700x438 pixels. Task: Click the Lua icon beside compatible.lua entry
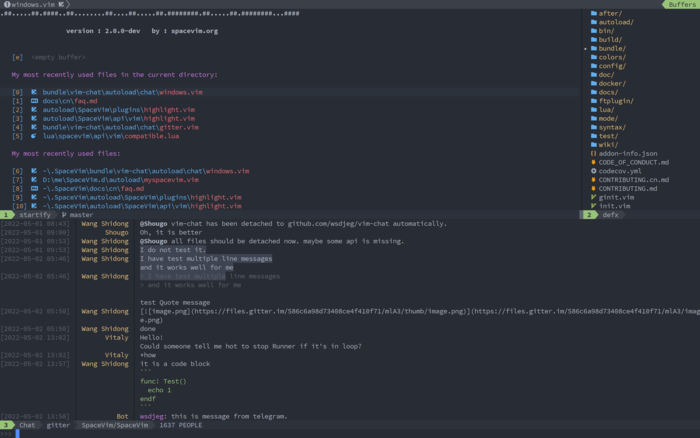(34, 136)
